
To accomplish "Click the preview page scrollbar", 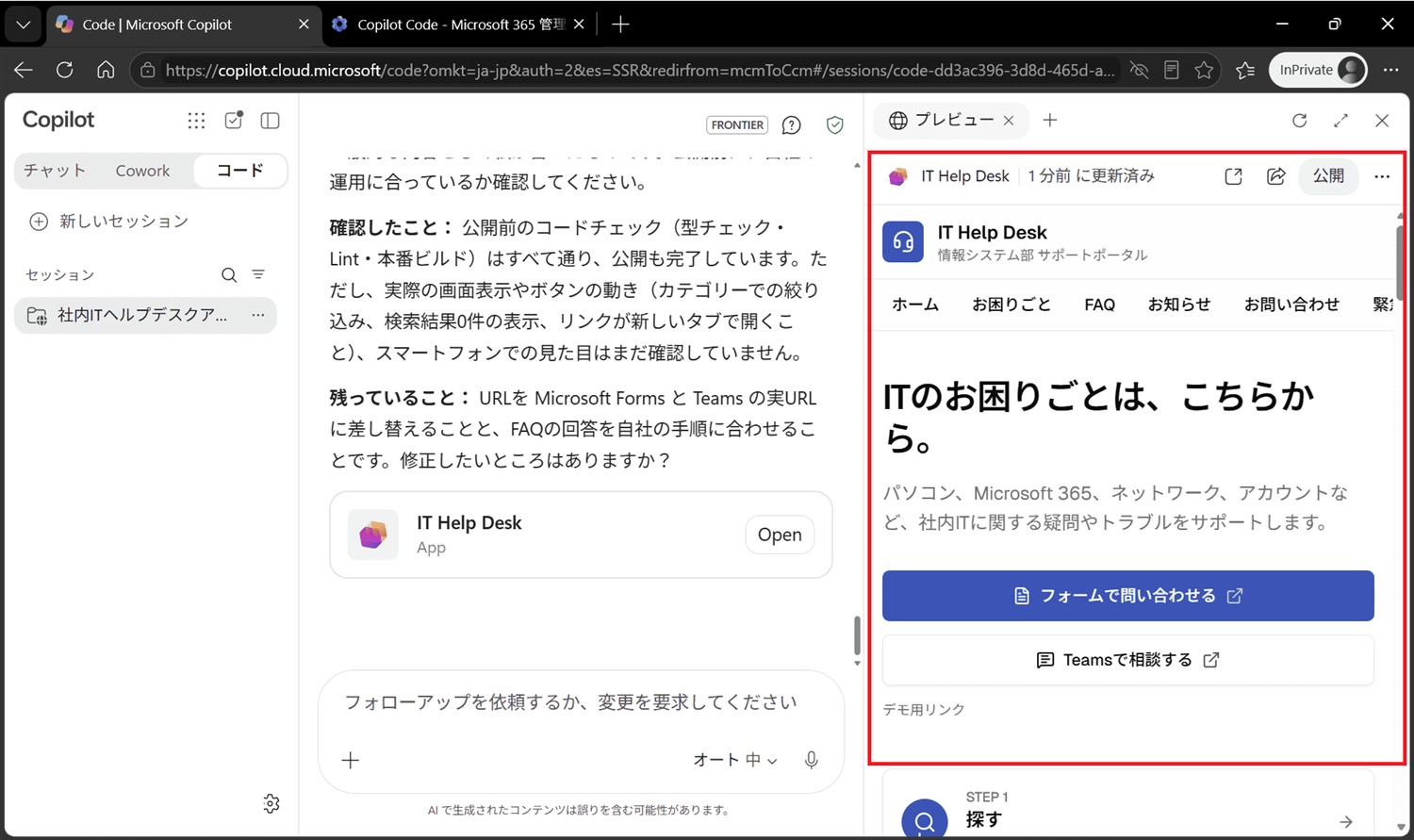I will pos(1399,264).
